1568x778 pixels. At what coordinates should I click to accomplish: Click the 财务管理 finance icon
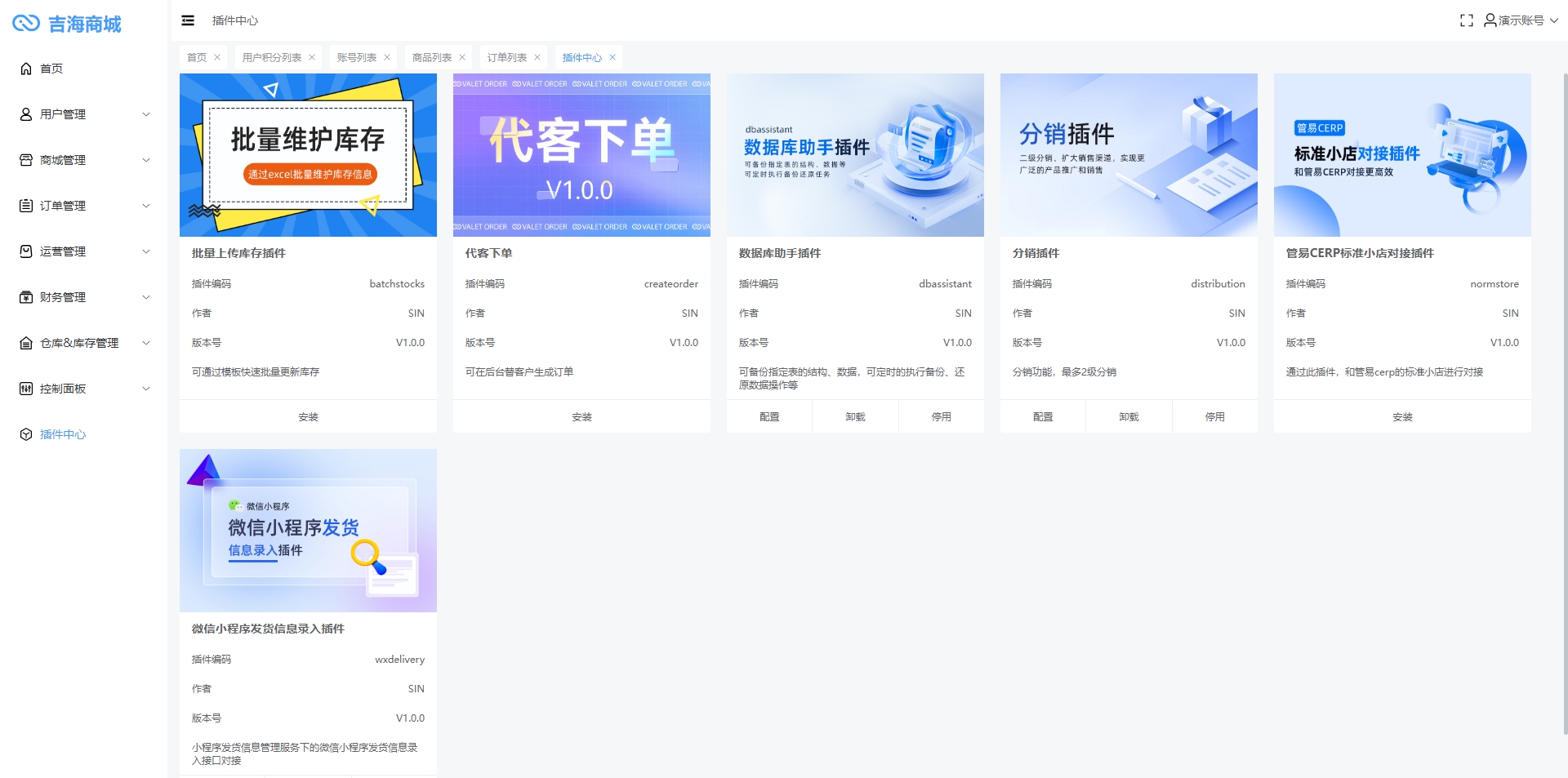[26, 297]
